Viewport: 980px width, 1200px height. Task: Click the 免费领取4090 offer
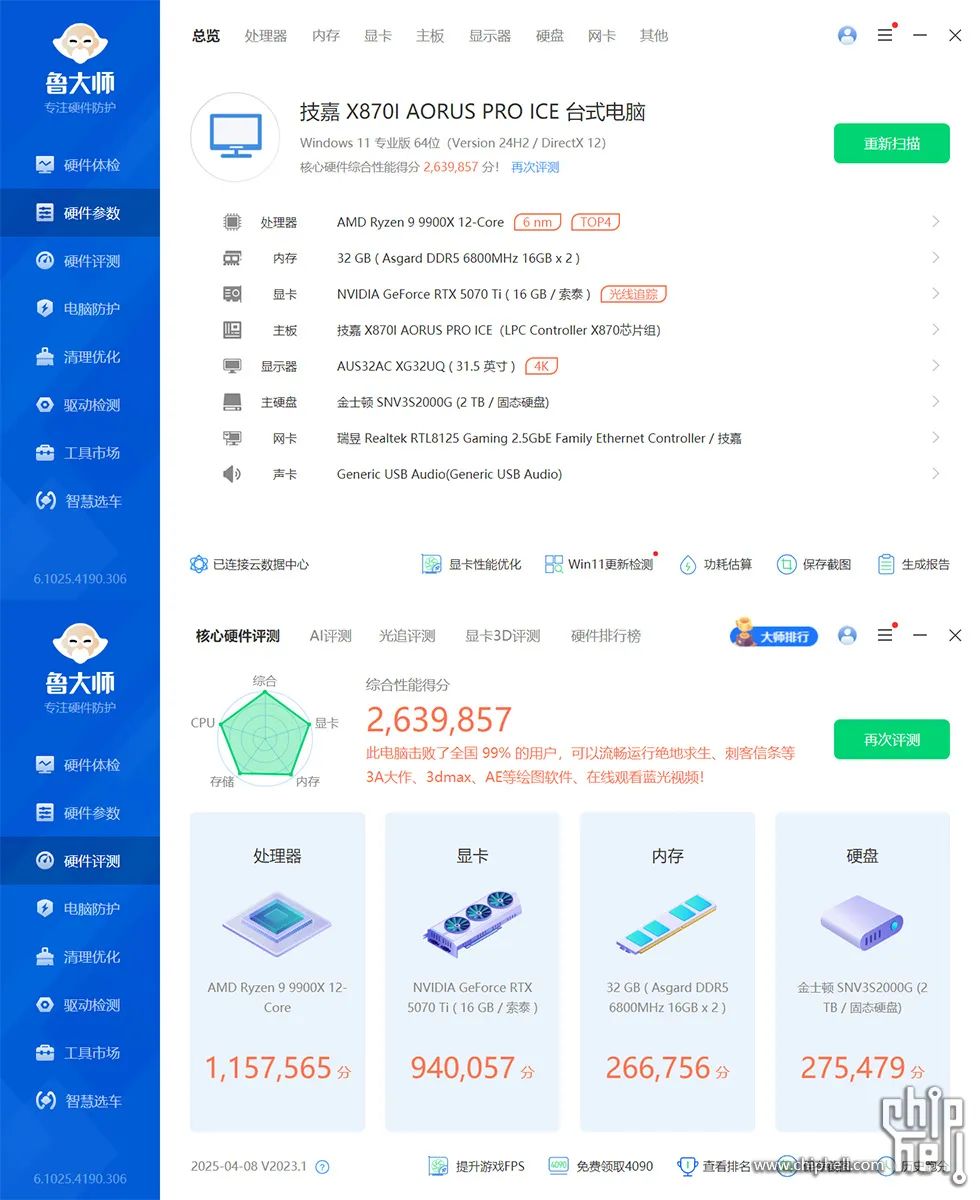click(x=600, y=1166)
